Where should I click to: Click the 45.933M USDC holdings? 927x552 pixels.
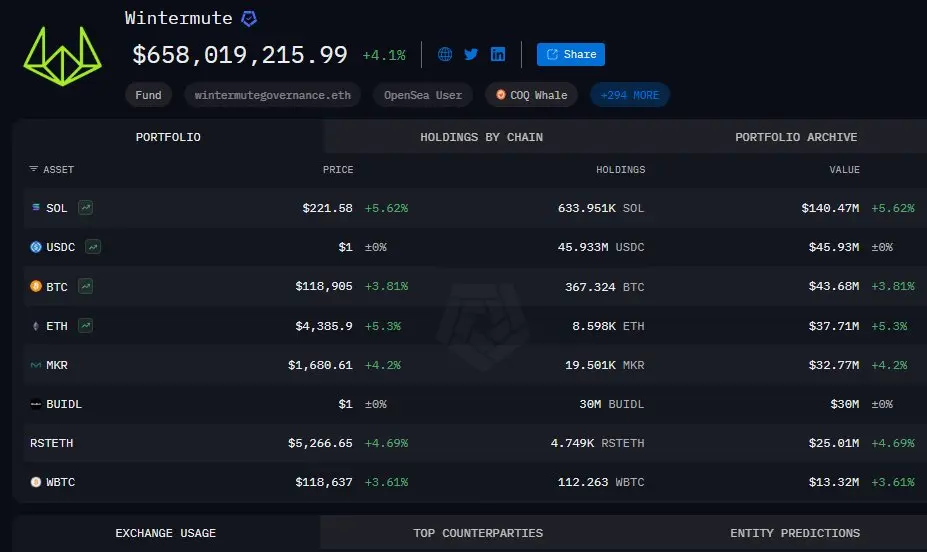[x=601, y=247]
